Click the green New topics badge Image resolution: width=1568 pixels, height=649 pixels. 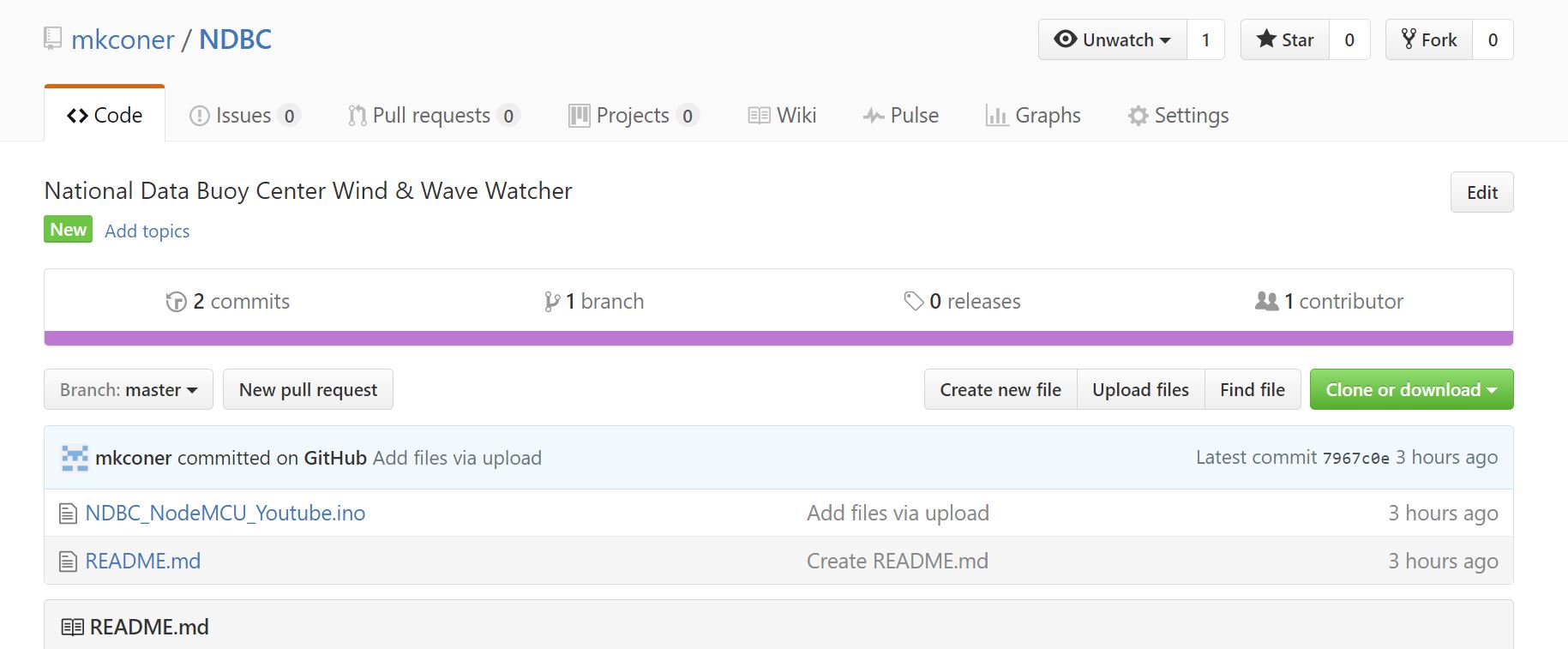tap(69, 230)
